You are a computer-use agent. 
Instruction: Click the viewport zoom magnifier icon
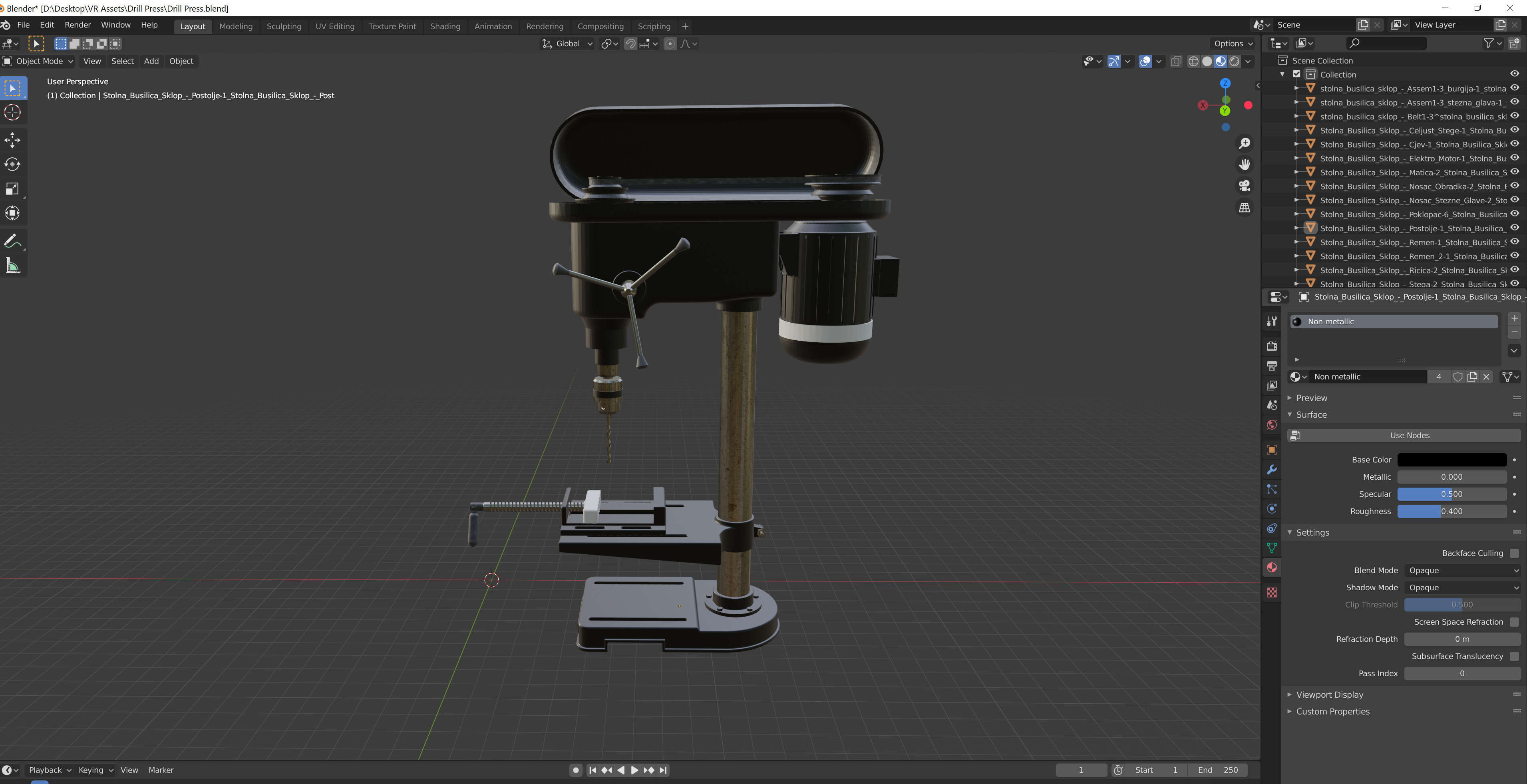(1244, 143)
